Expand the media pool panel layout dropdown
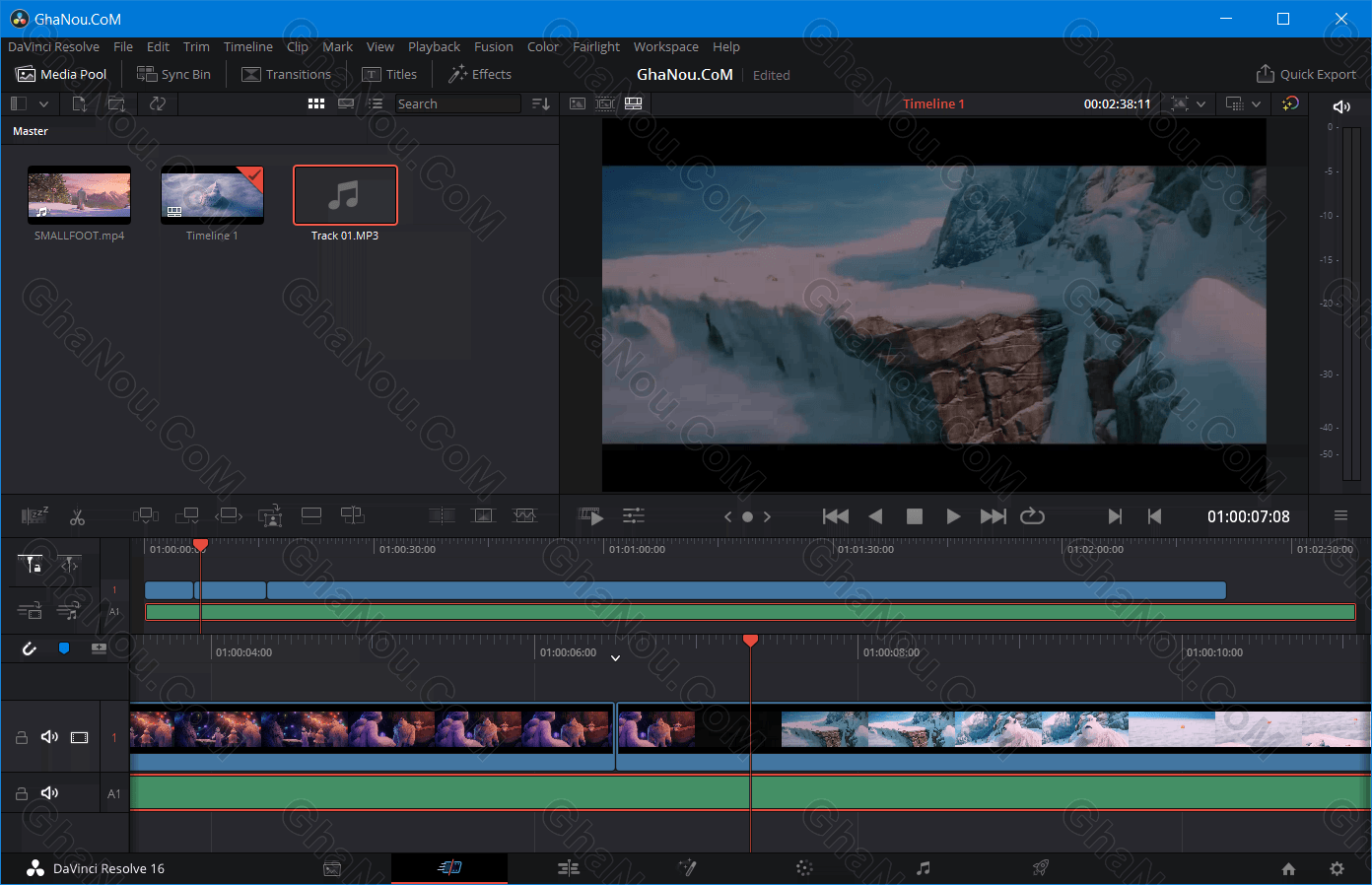 [43, 103]
